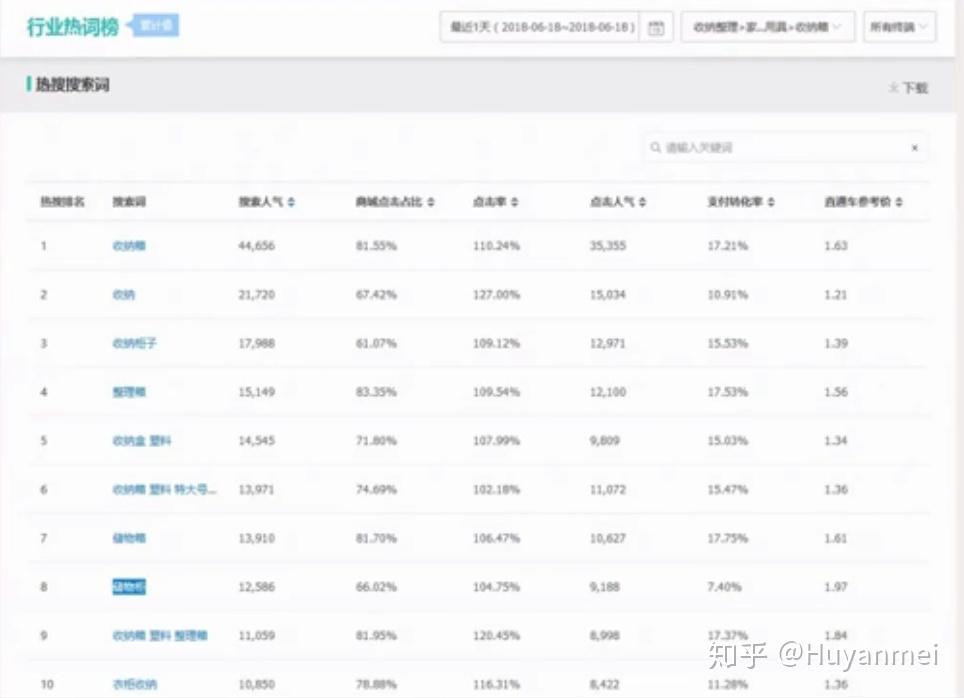Open the rank 9 three-word search term
Screen dimensions: 964x698
click(x=160, y=635)
